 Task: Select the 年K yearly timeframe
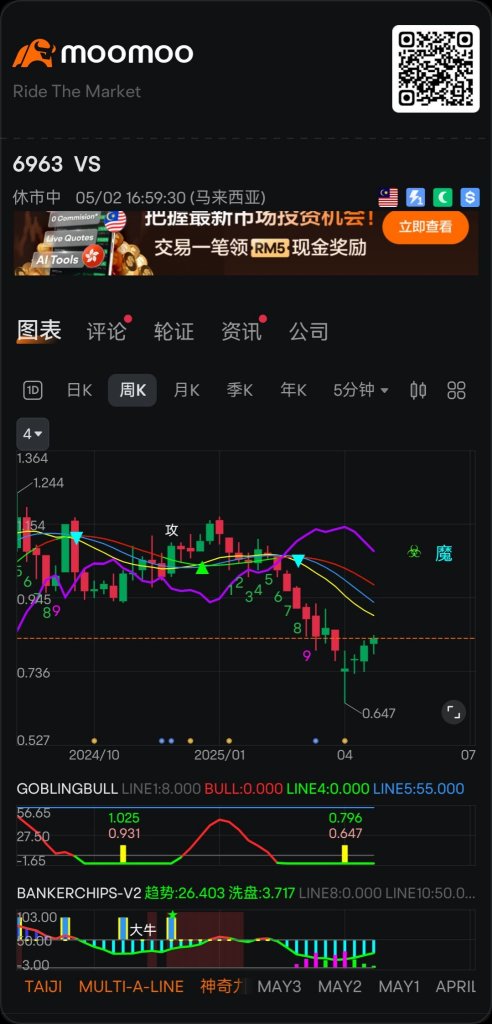[x=293, y=391]
